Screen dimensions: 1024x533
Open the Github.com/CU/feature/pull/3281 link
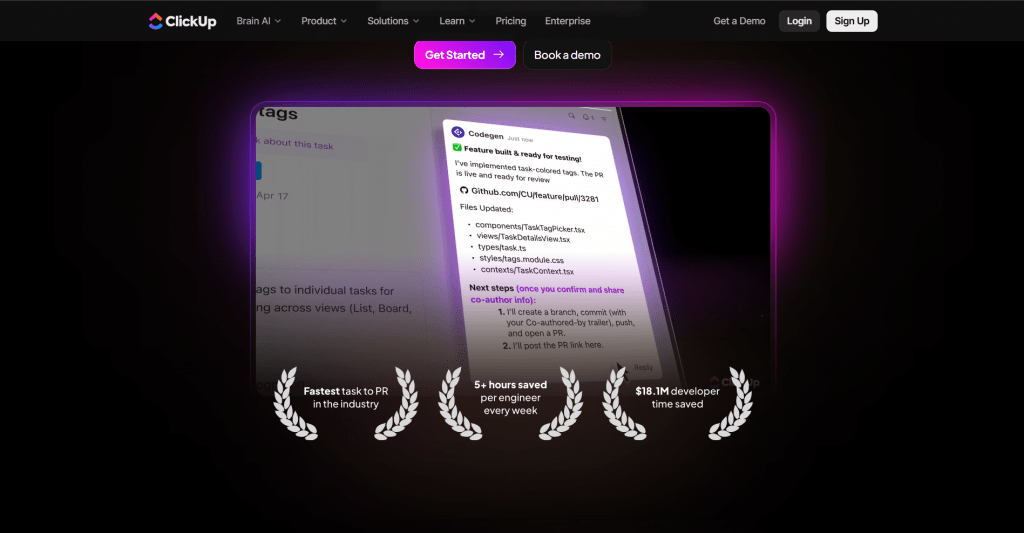coord(535,195)
